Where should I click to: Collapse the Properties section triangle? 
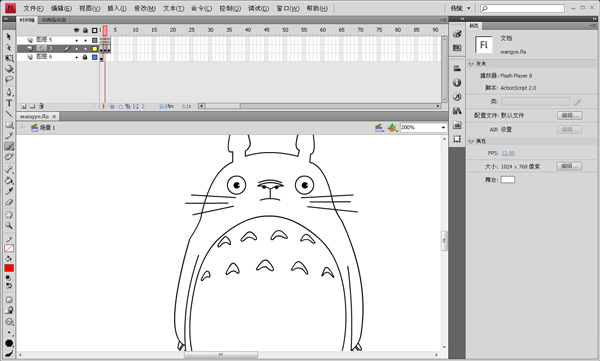[471, 141]
